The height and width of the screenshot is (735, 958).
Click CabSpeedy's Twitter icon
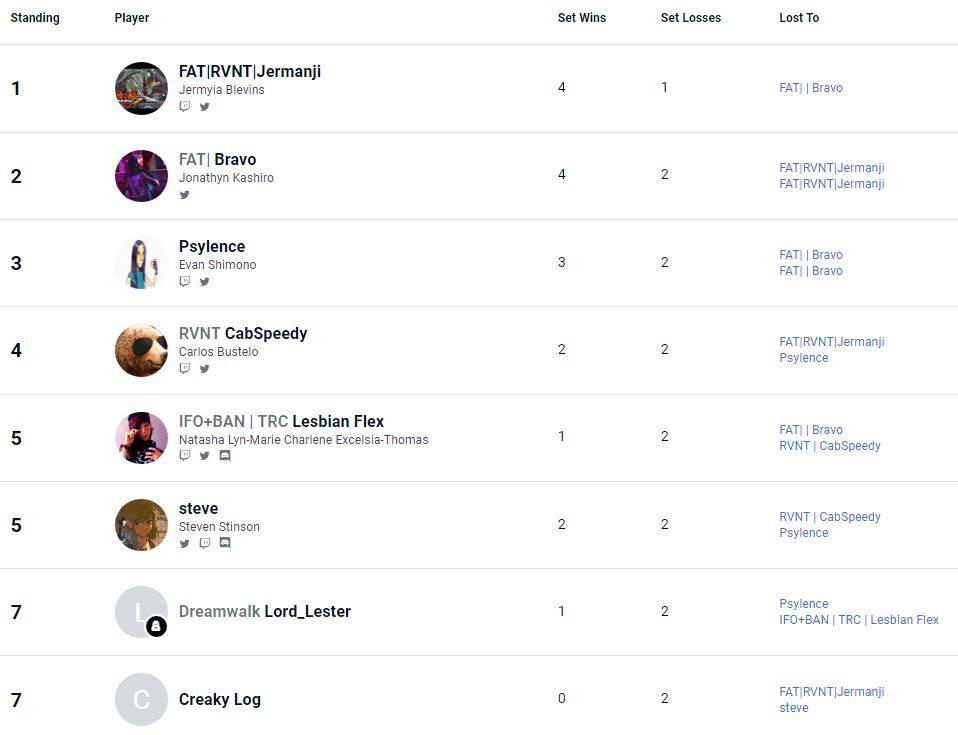[x=204, y=368]
